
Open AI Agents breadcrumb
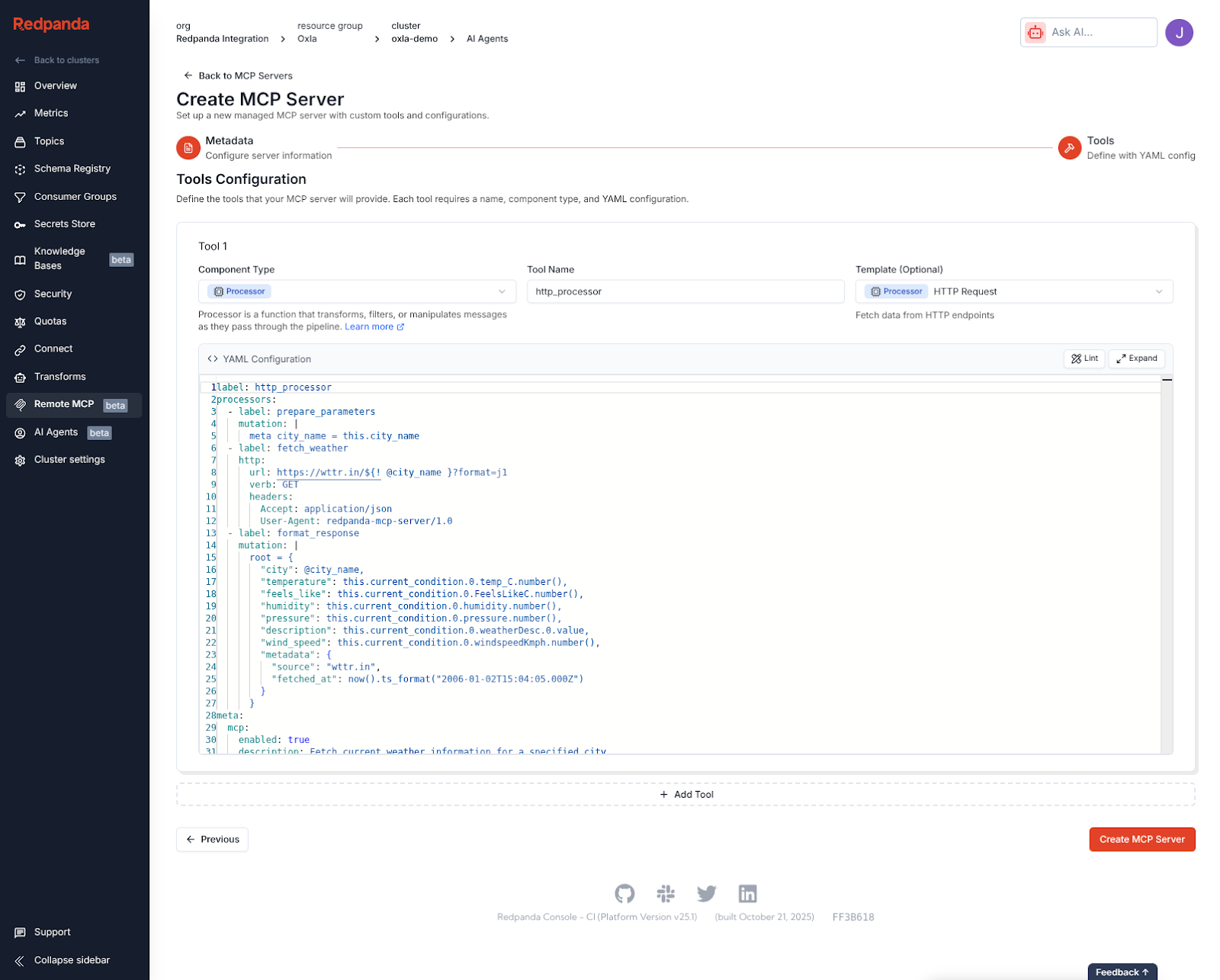[x=487, y=39]
